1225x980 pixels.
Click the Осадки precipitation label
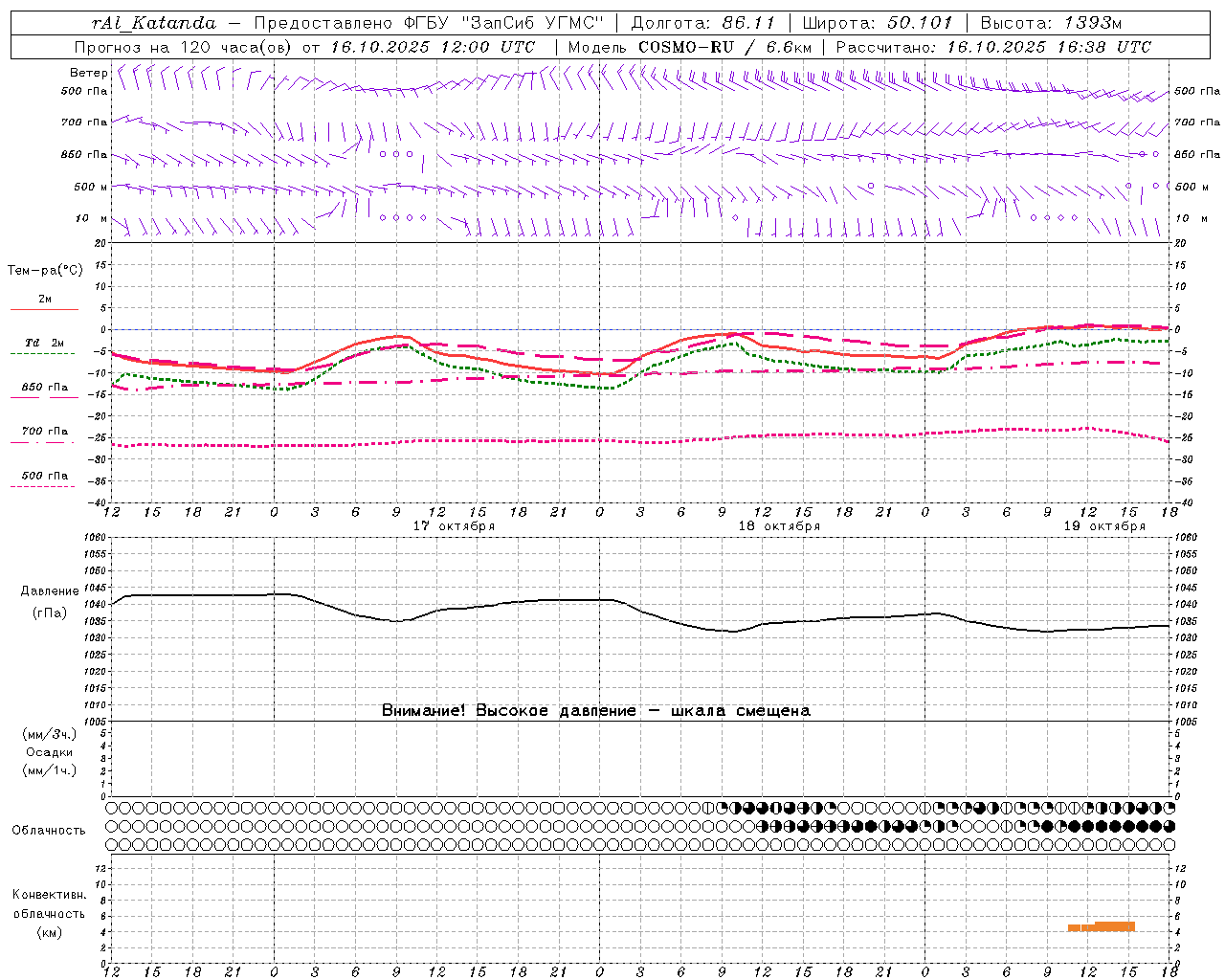[x=50, y=752]
